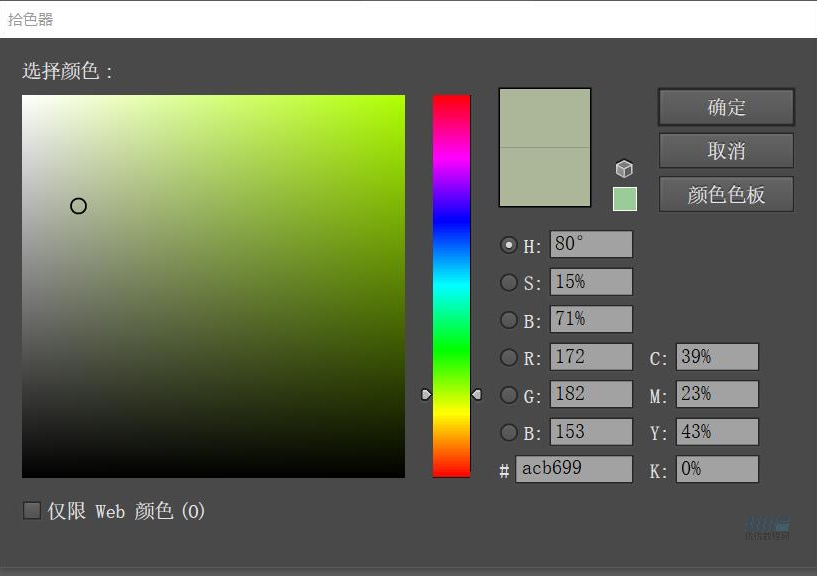Click the 取消 button
This screenshot has height=576, width=817.
tap(726, 151)
